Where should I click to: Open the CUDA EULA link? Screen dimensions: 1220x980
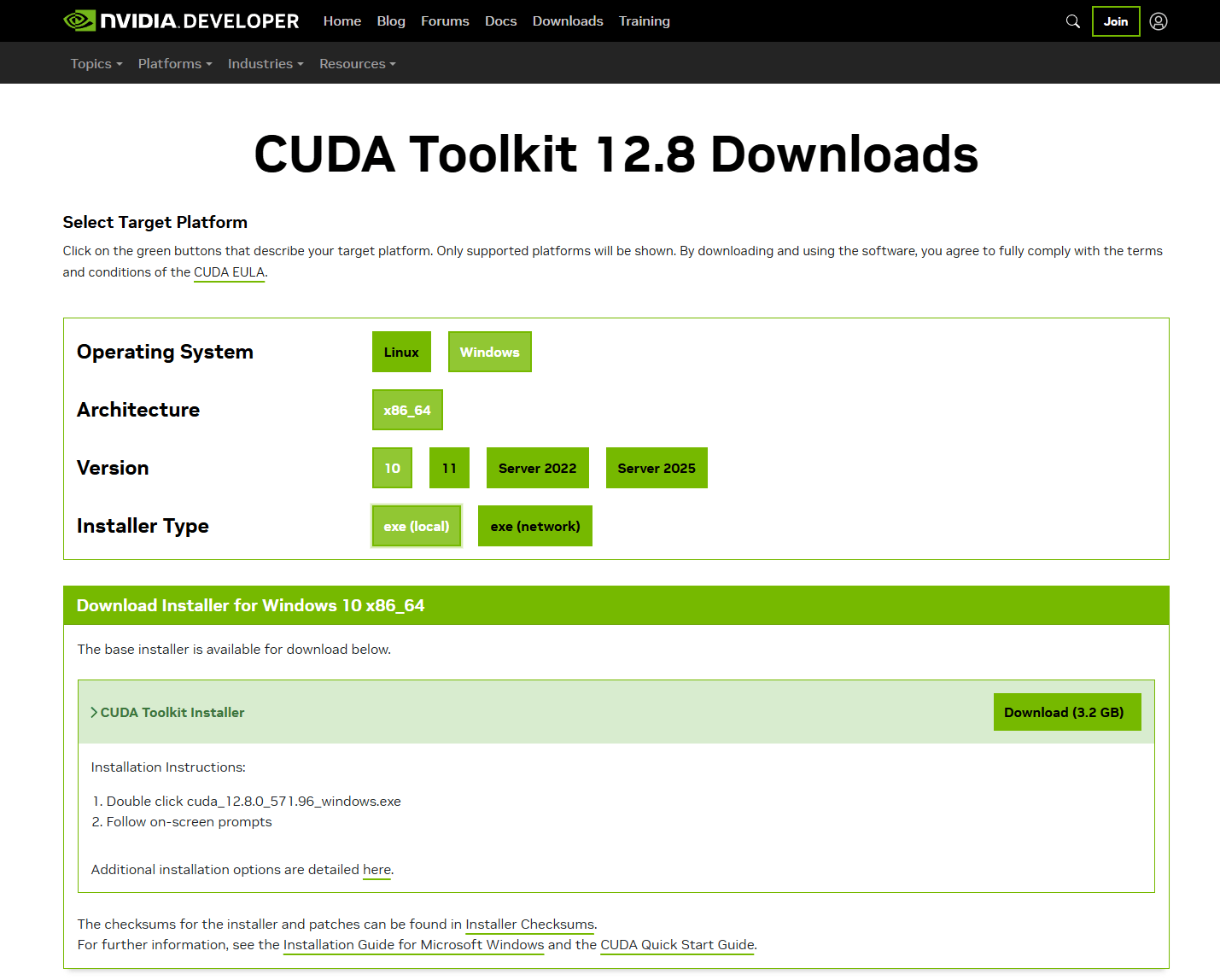tap(229, 272)
